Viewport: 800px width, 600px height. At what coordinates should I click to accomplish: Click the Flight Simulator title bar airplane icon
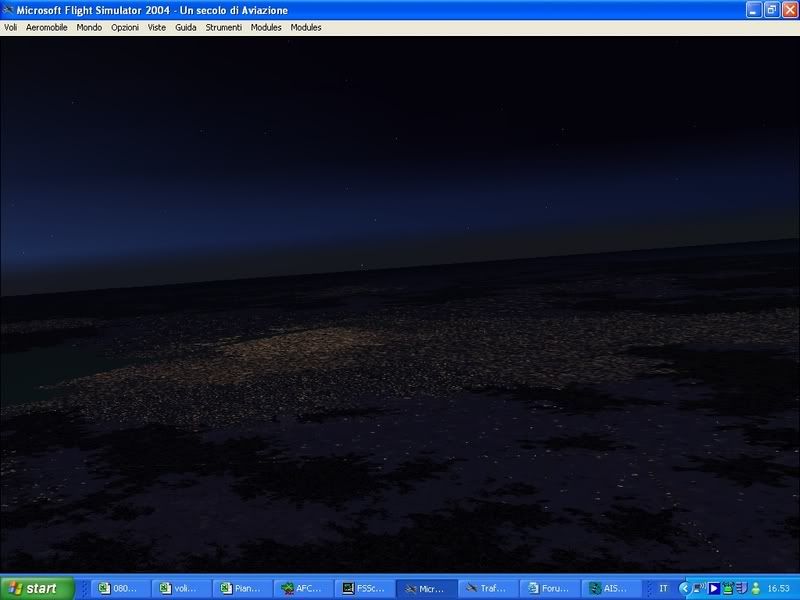click(8, 10)
